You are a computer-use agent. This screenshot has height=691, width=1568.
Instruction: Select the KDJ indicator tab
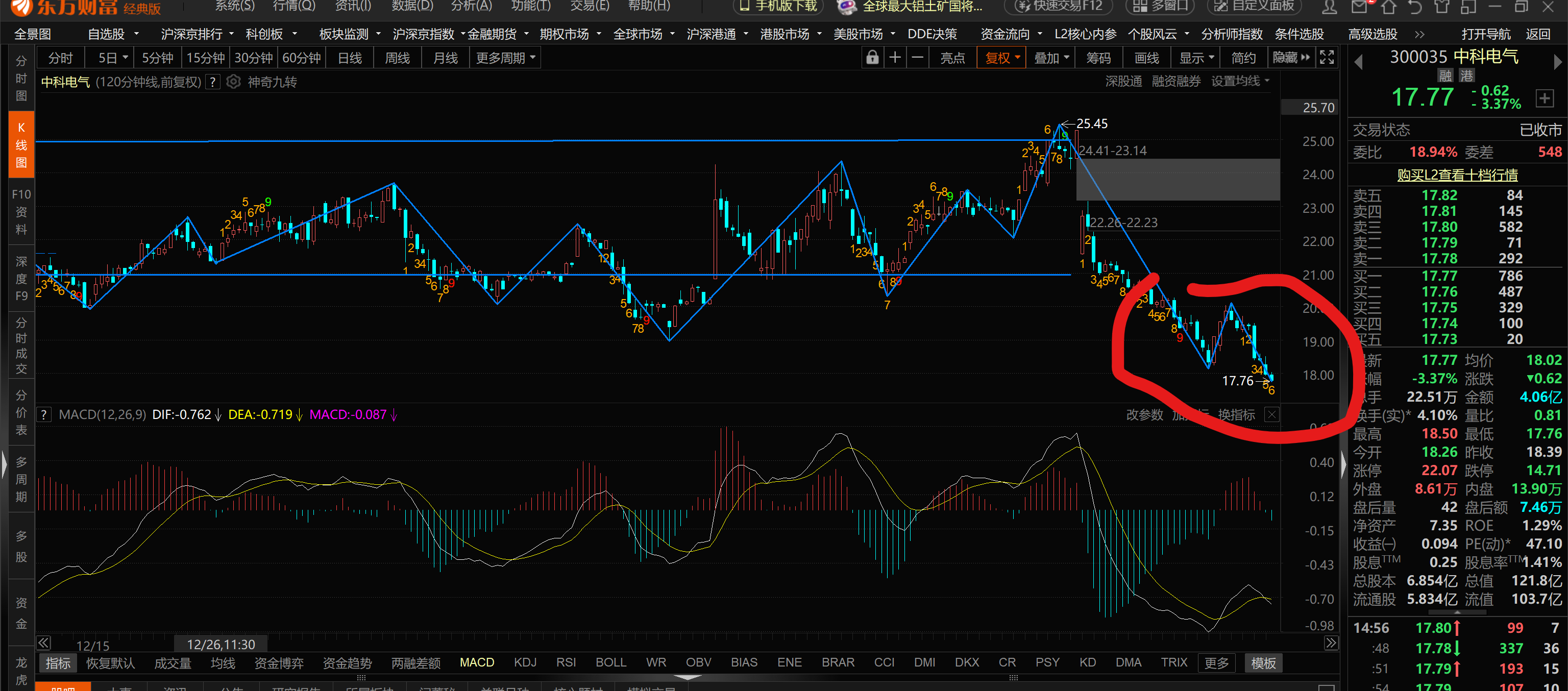pos(525,662)
